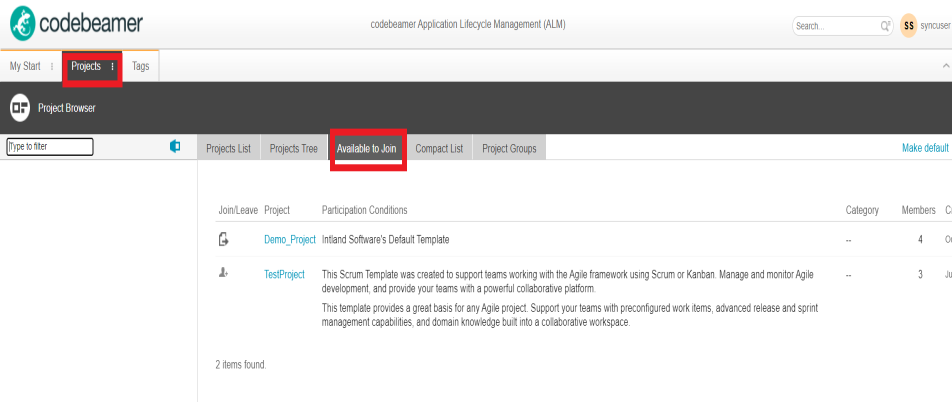This screenshot has height=402, width=952.
Task: Open the My Start three-dot menu
Action: [x=52, y=67]
